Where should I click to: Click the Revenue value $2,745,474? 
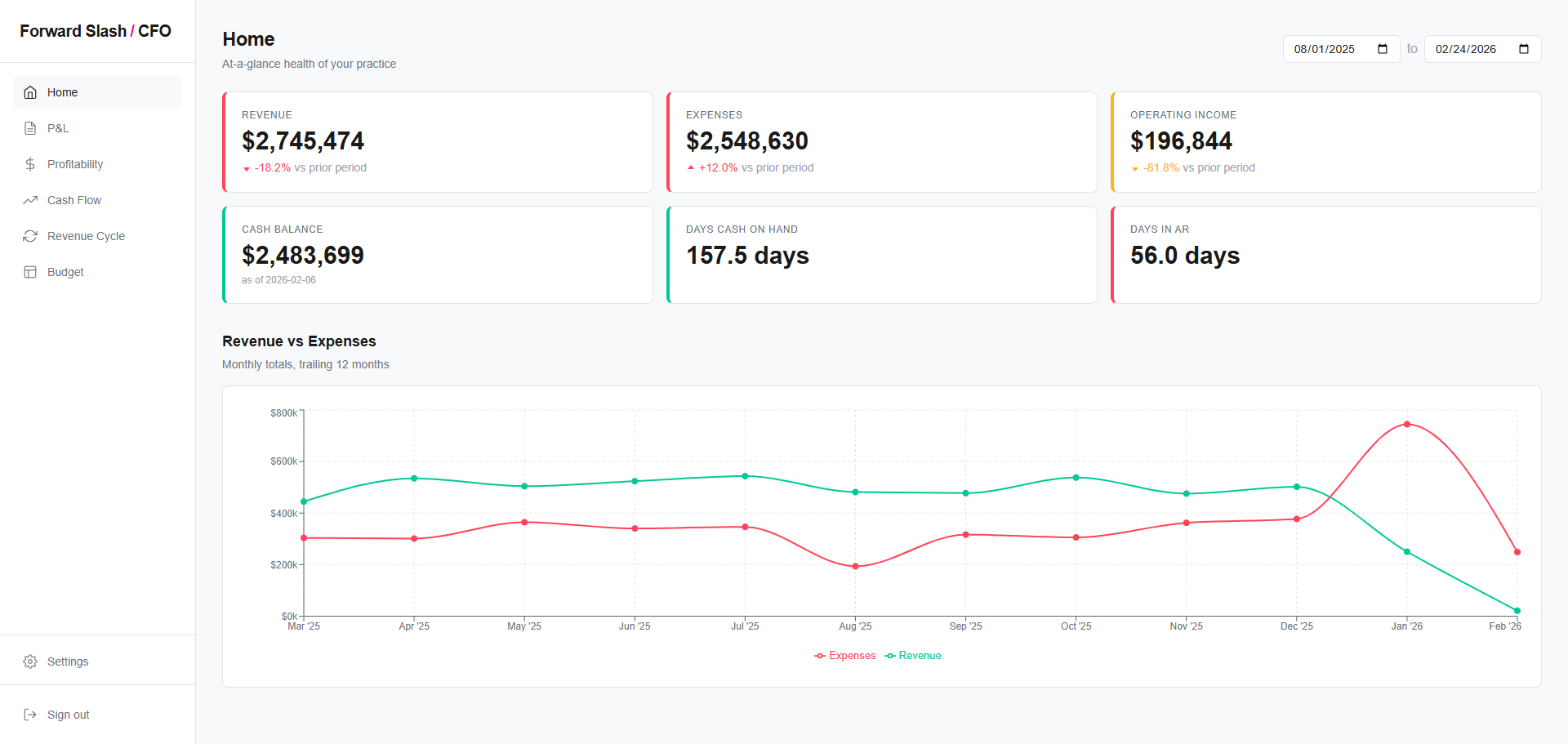pos(303,141)
